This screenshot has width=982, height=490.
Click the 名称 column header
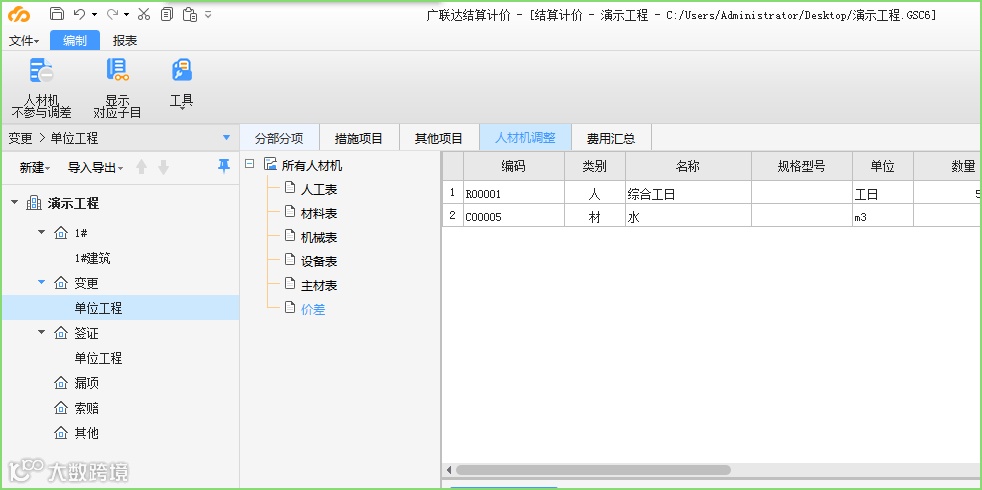pyautogui.click(x=688, y=166)
